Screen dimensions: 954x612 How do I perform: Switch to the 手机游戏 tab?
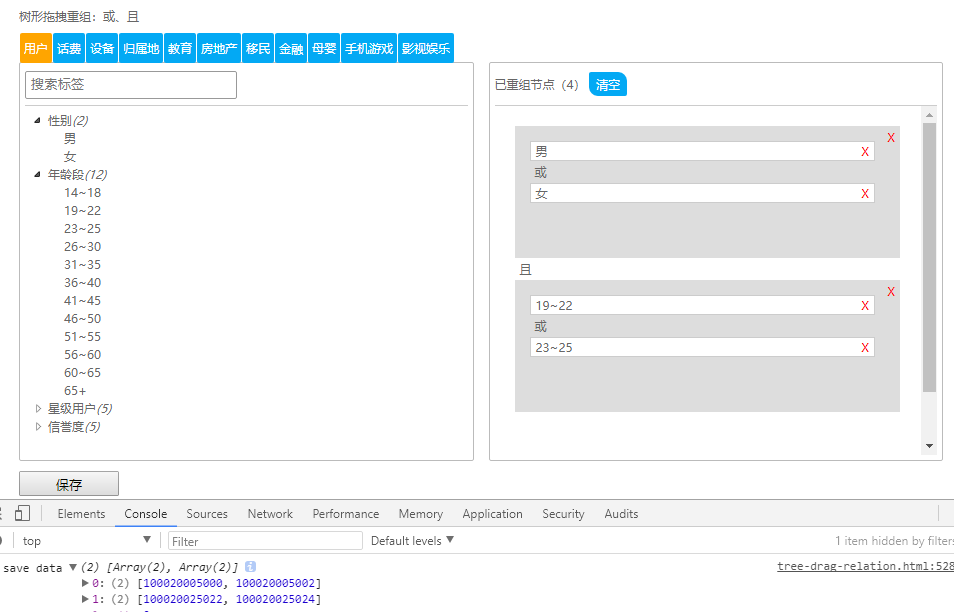tap(369, 48)
